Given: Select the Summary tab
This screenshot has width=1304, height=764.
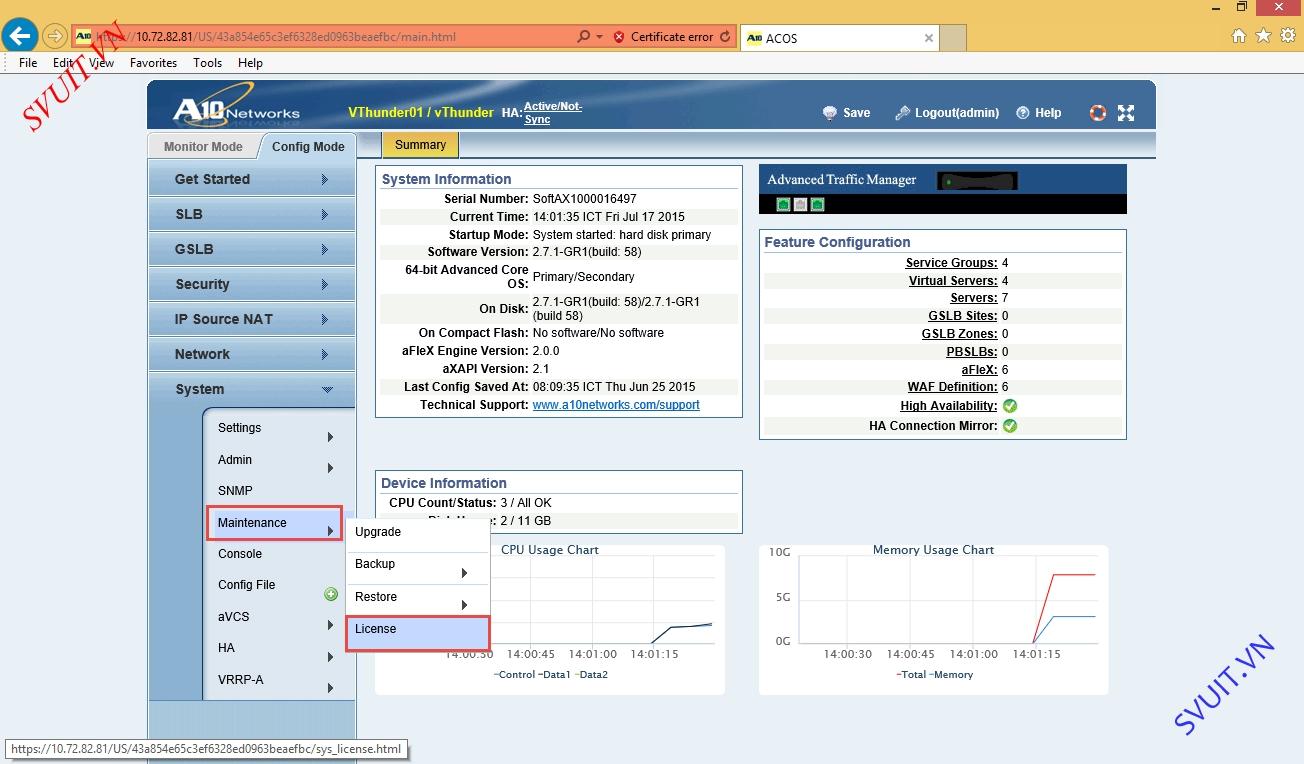Looking at the screenshot, I should pos(420,145).
